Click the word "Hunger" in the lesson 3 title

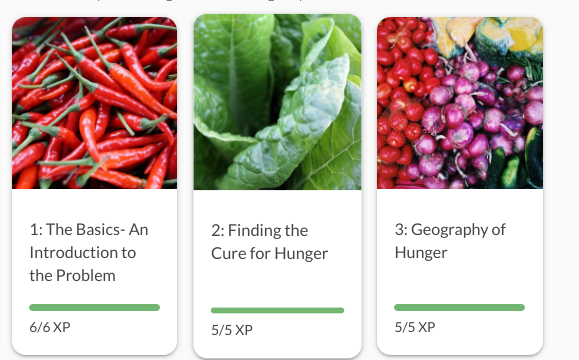(x=421, y=253)
